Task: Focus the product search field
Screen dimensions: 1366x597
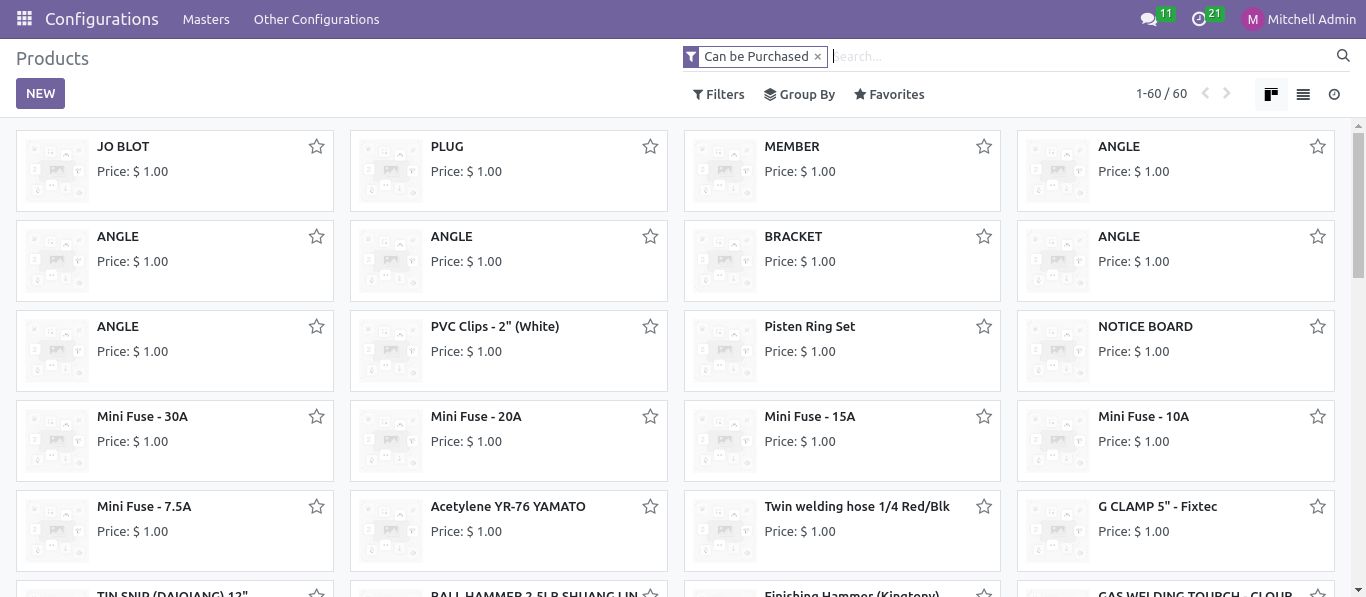Action: tap(1080, 57)
